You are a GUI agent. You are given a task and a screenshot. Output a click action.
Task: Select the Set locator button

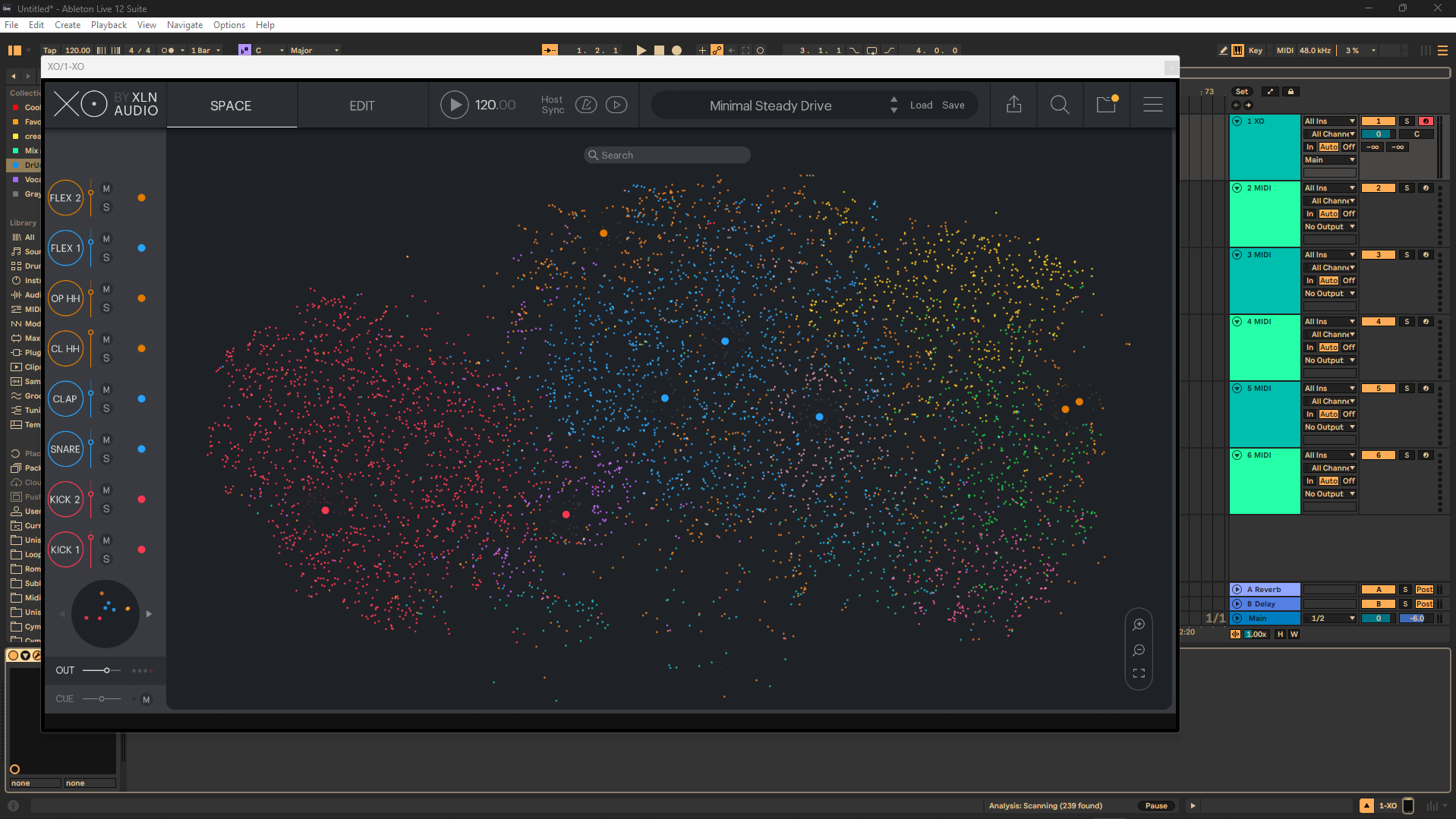pos(1242,92)
